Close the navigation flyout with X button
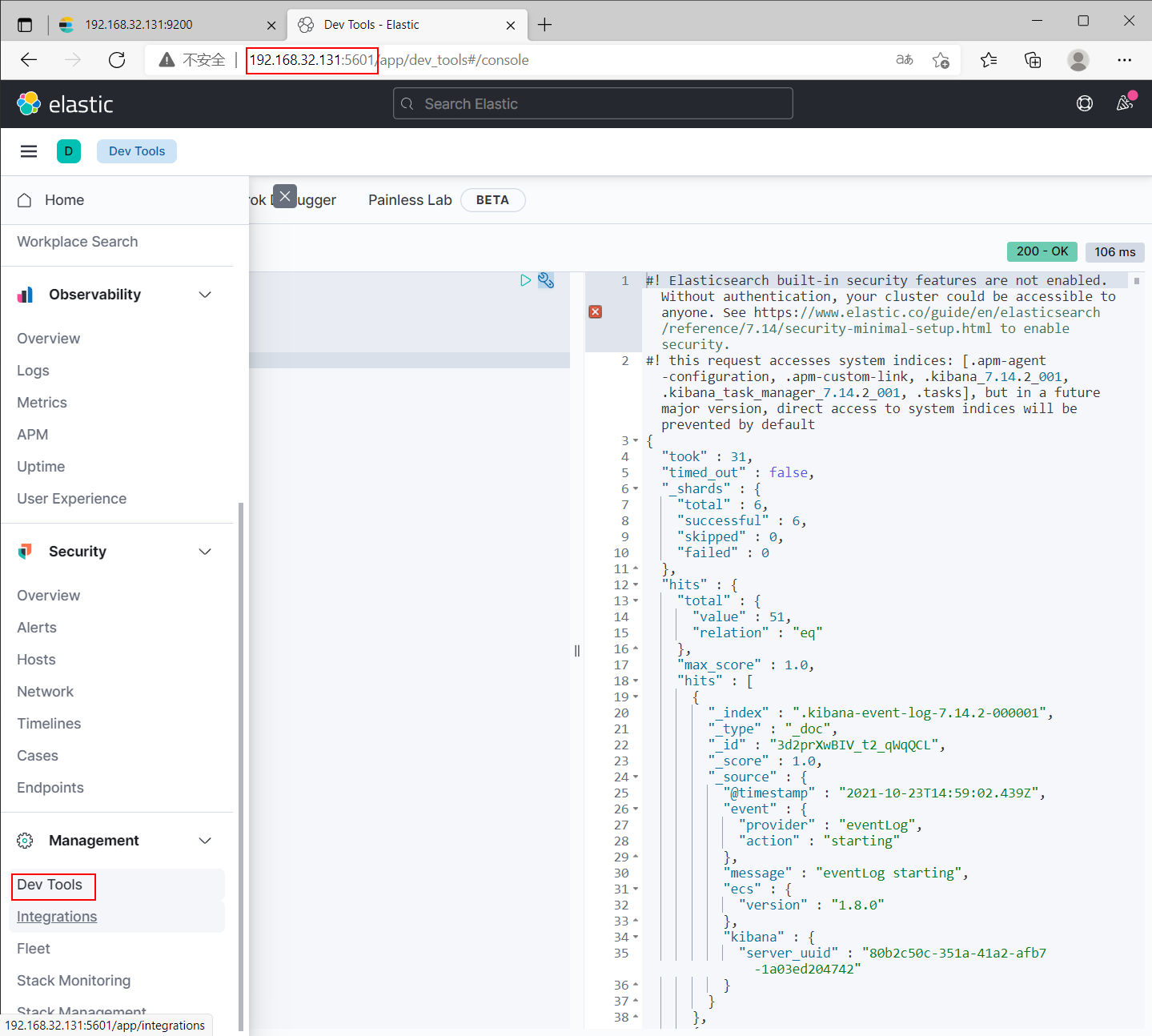Viewport: 1152px width, 1036px height. click(x=285, y=196)
